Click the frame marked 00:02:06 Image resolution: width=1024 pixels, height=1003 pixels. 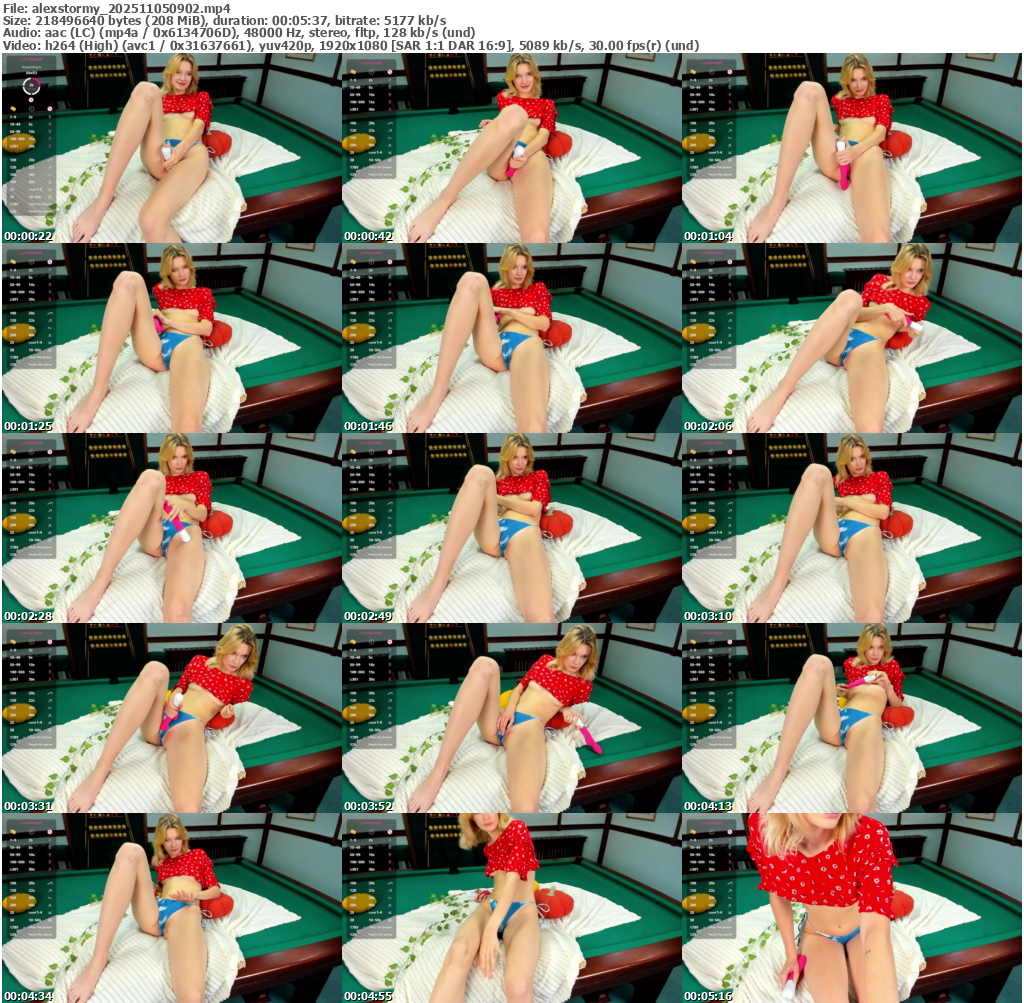pos(851,338)
